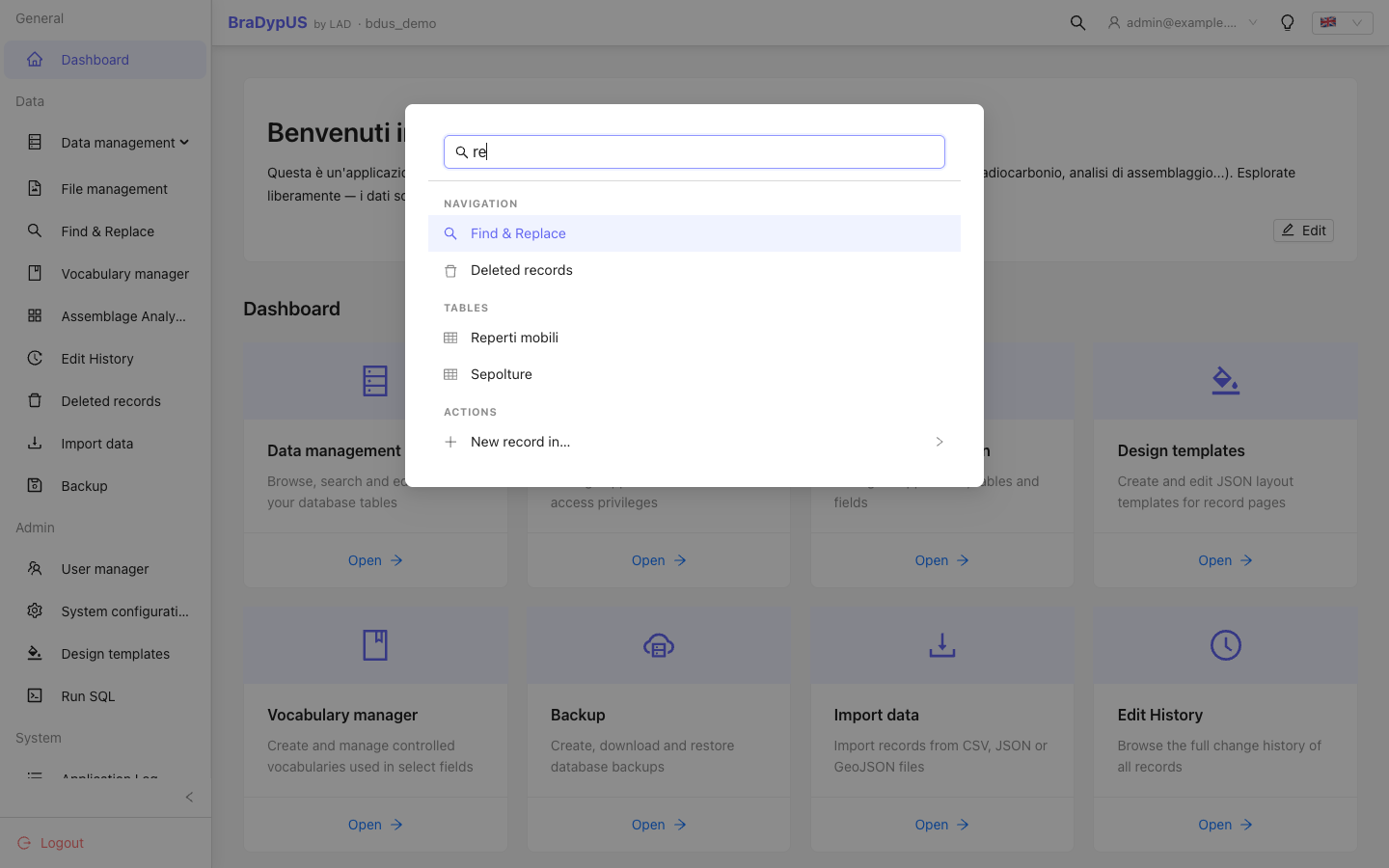Open Run SQL from sidebar
This screenshot has height=868, width=1389.
pos(105,696)
